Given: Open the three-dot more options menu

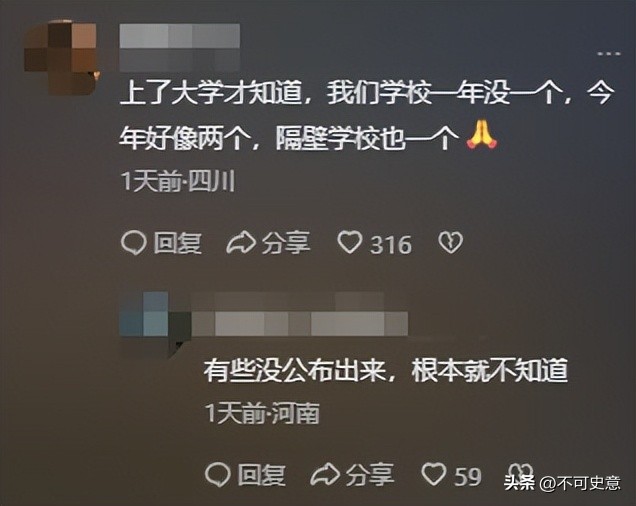Looking at the screenshot, I should 609,54.
